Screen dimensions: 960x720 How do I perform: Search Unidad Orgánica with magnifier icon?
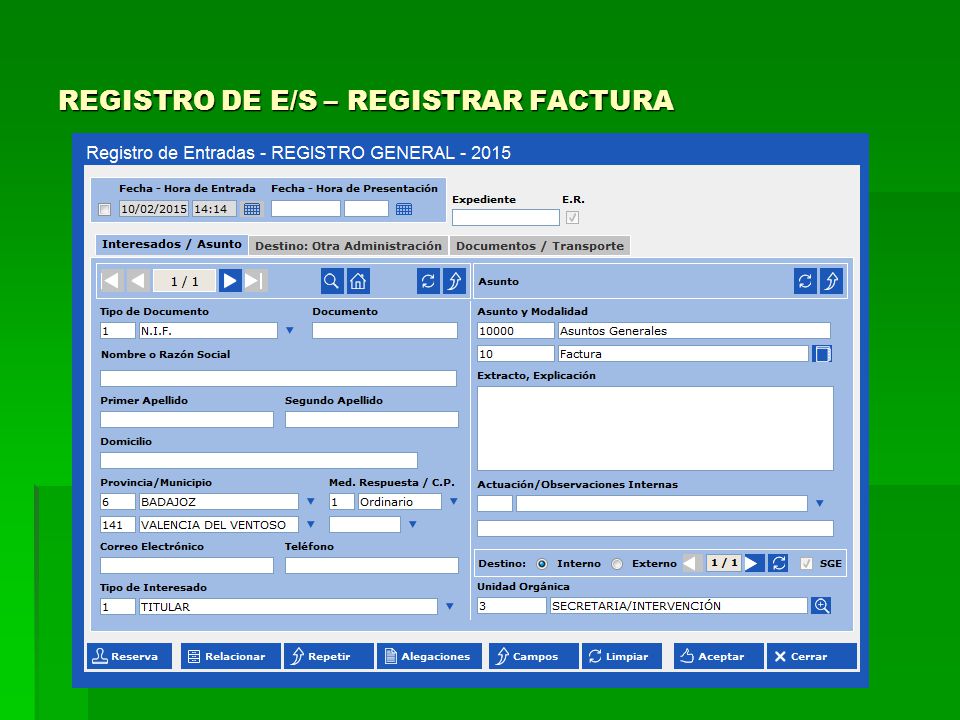click(x=821, y=606)
